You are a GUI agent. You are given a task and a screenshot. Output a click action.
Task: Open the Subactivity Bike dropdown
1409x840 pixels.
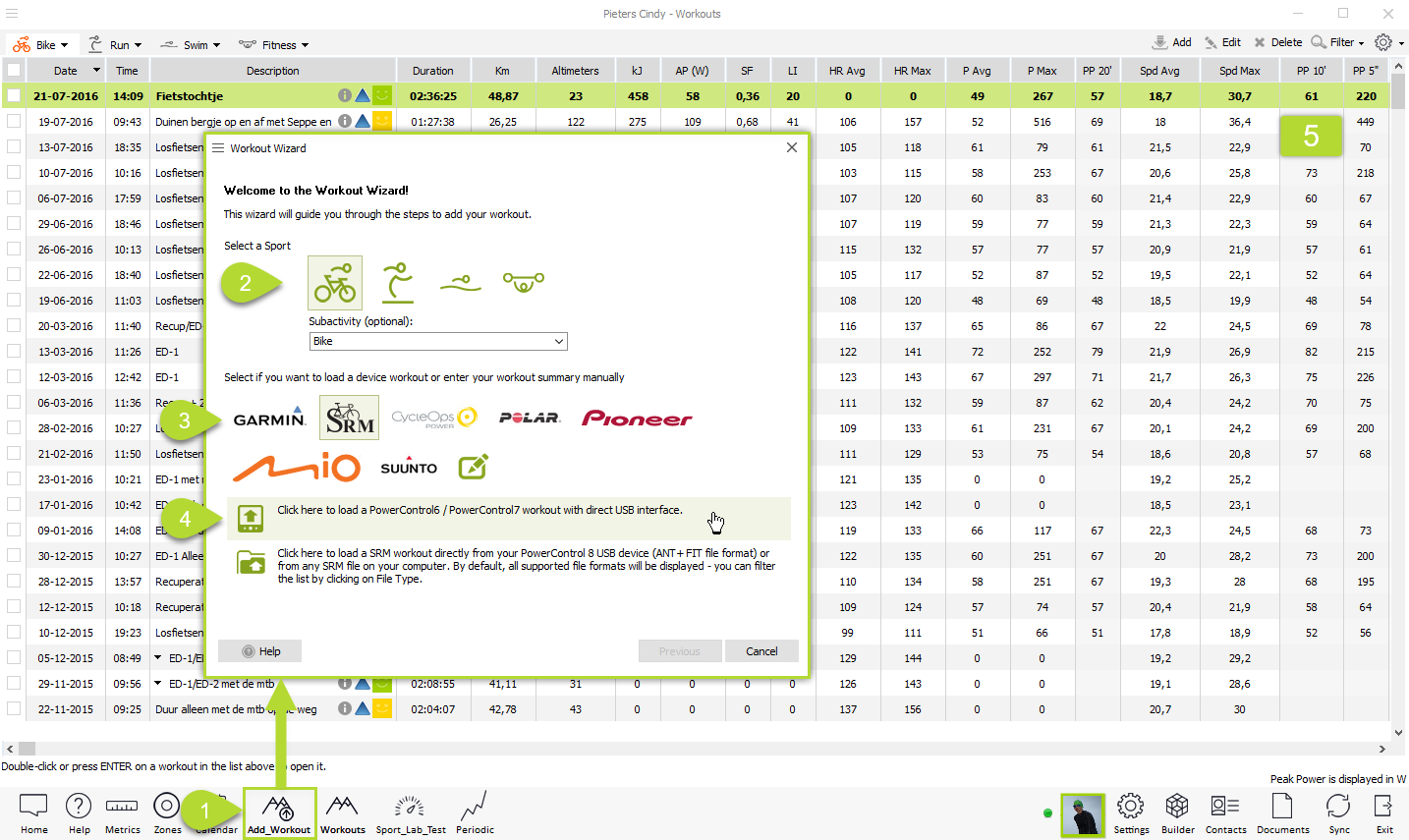(x=438, y=341)
